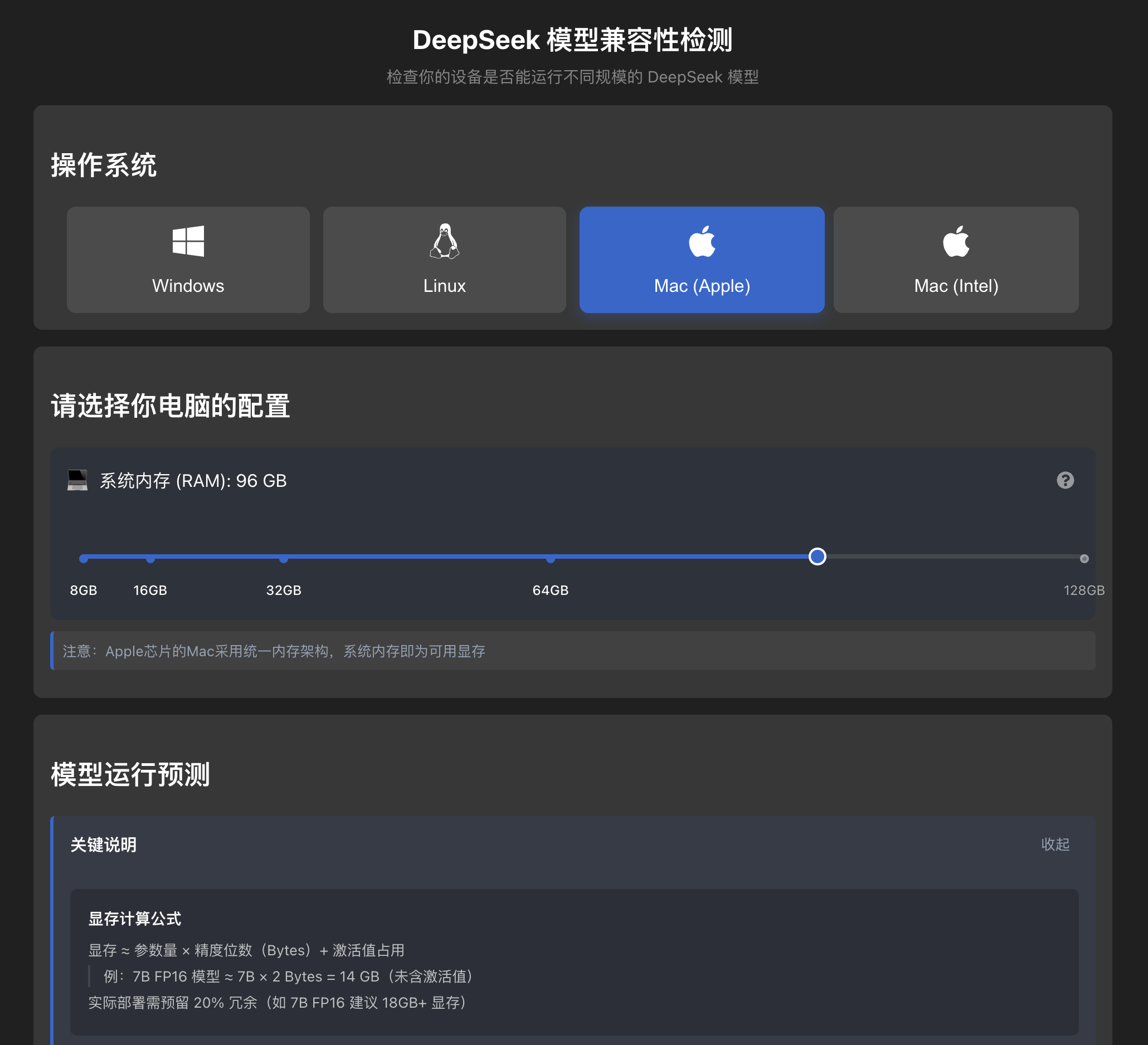Viewport: 1148px width, 1045px height.
Task: Click the 模型运行预测 section heading
Action: coord(130,775)
